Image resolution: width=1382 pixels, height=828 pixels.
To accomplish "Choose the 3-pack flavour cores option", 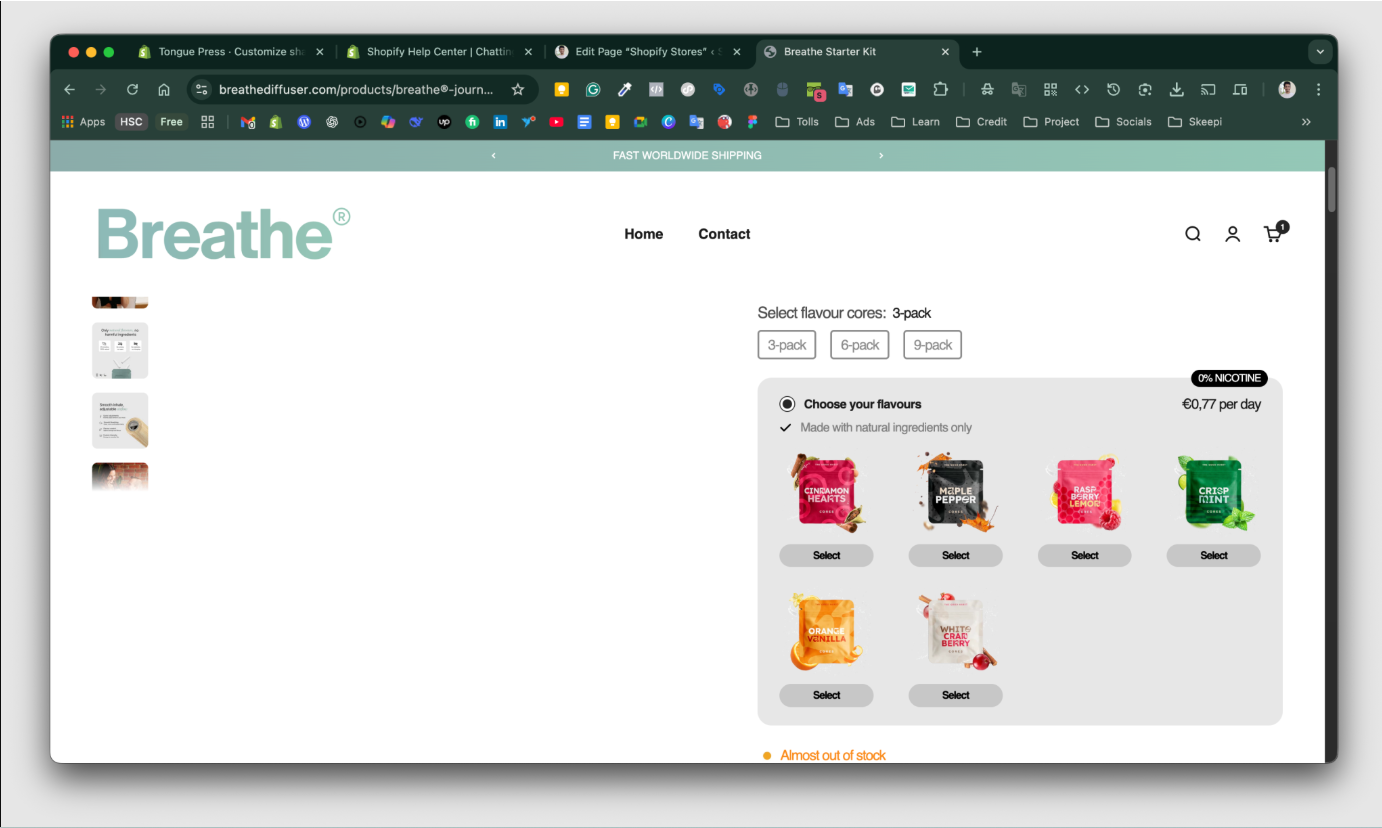I will point(787,345).
